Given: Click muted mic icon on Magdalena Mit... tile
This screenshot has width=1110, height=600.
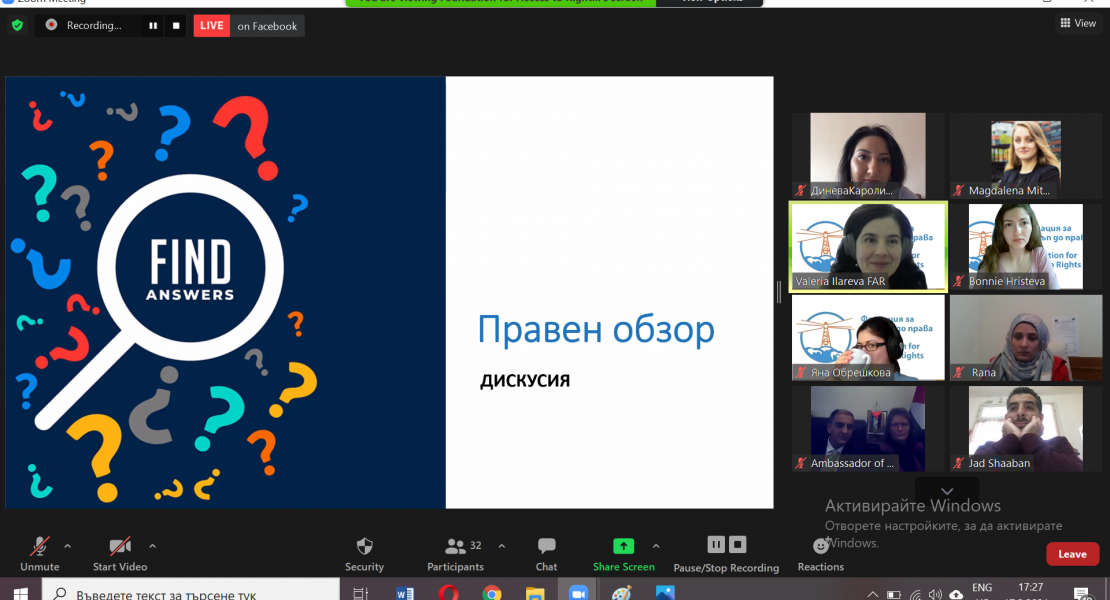Looking at the screenshot, I should click(959, 190).
